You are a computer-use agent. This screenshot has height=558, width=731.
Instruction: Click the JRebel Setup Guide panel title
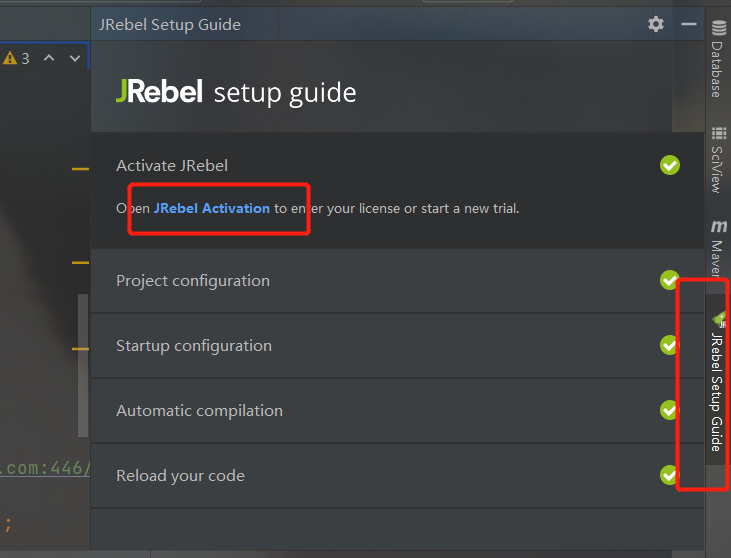click(170, 24)
